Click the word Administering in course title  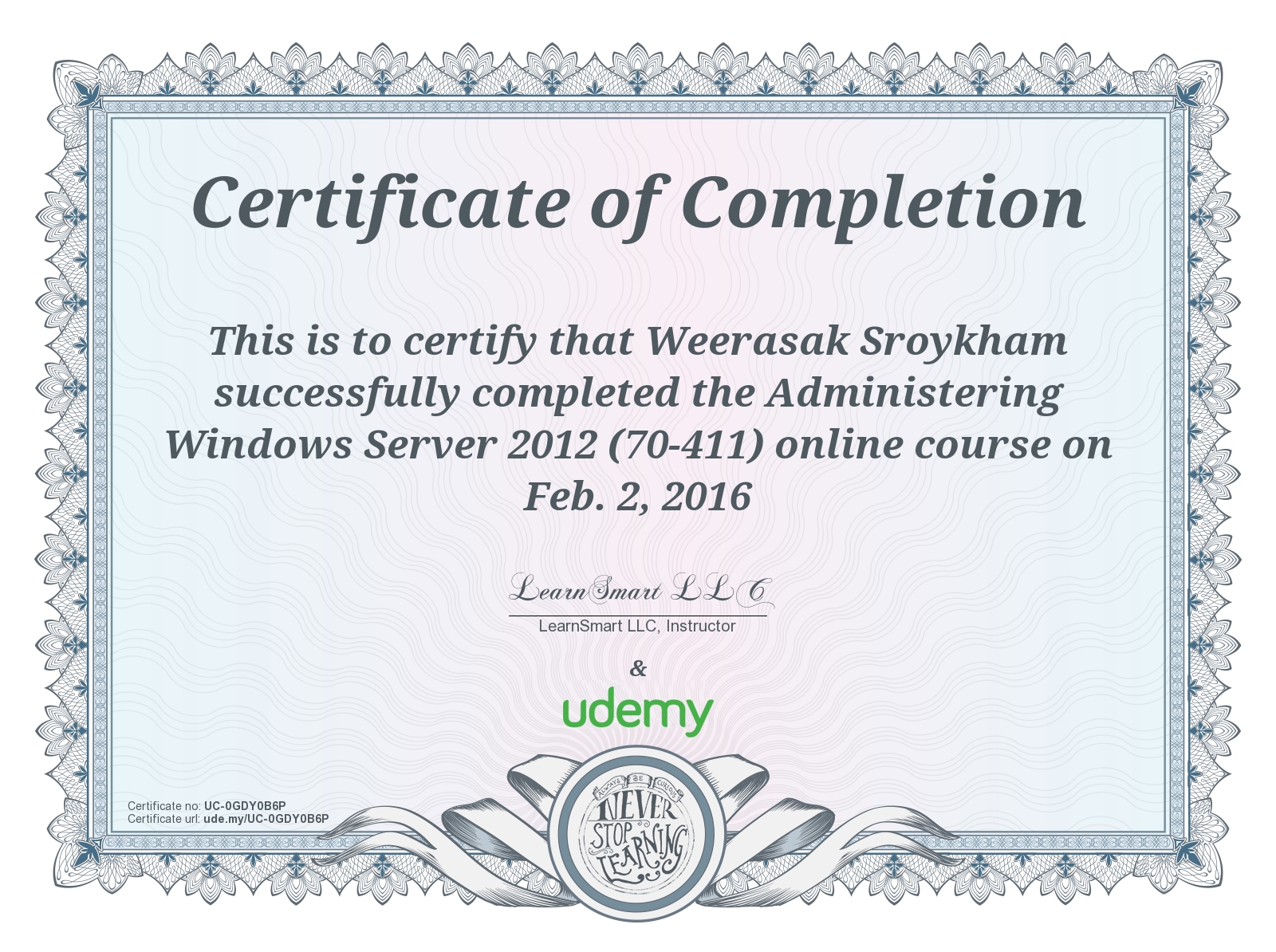pos(914,393)
